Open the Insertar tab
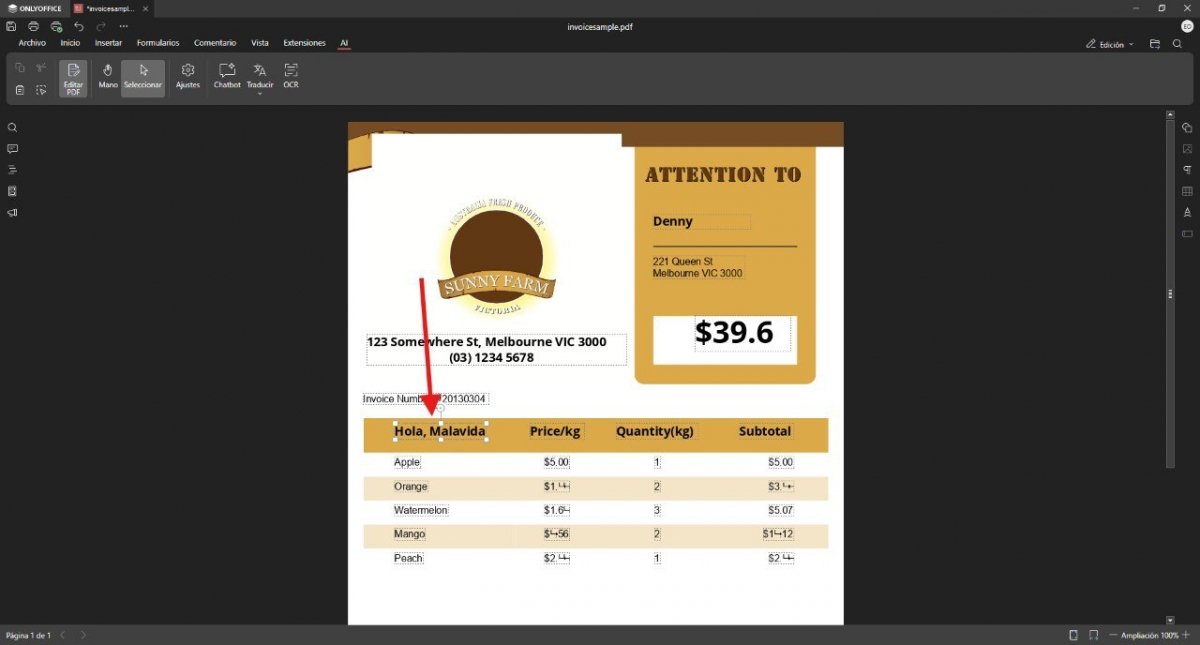The height and width of the screenshot is (645, 1200). tap(108, 43)
